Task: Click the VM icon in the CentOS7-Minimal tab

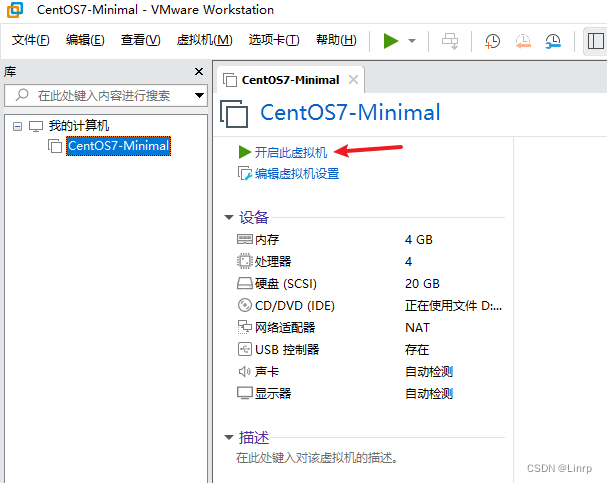Action: [230, 80]
